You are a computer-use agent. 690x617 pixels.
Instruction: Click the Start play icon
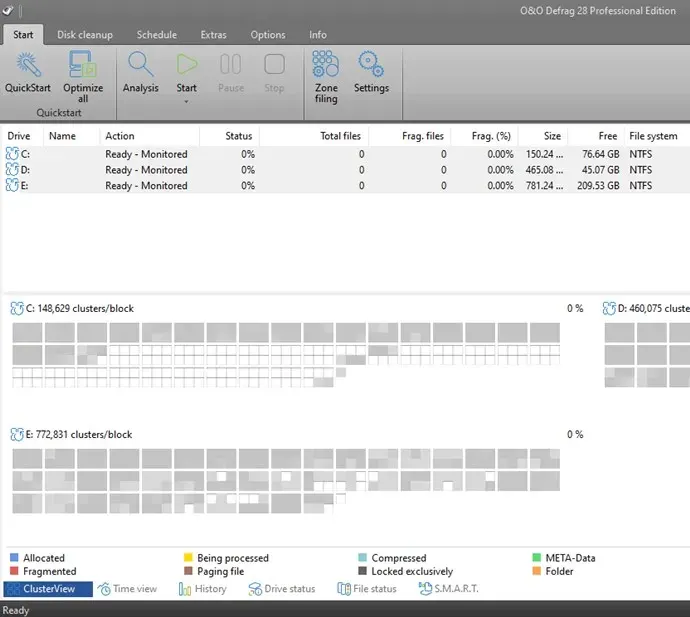(x=187, y=64)
